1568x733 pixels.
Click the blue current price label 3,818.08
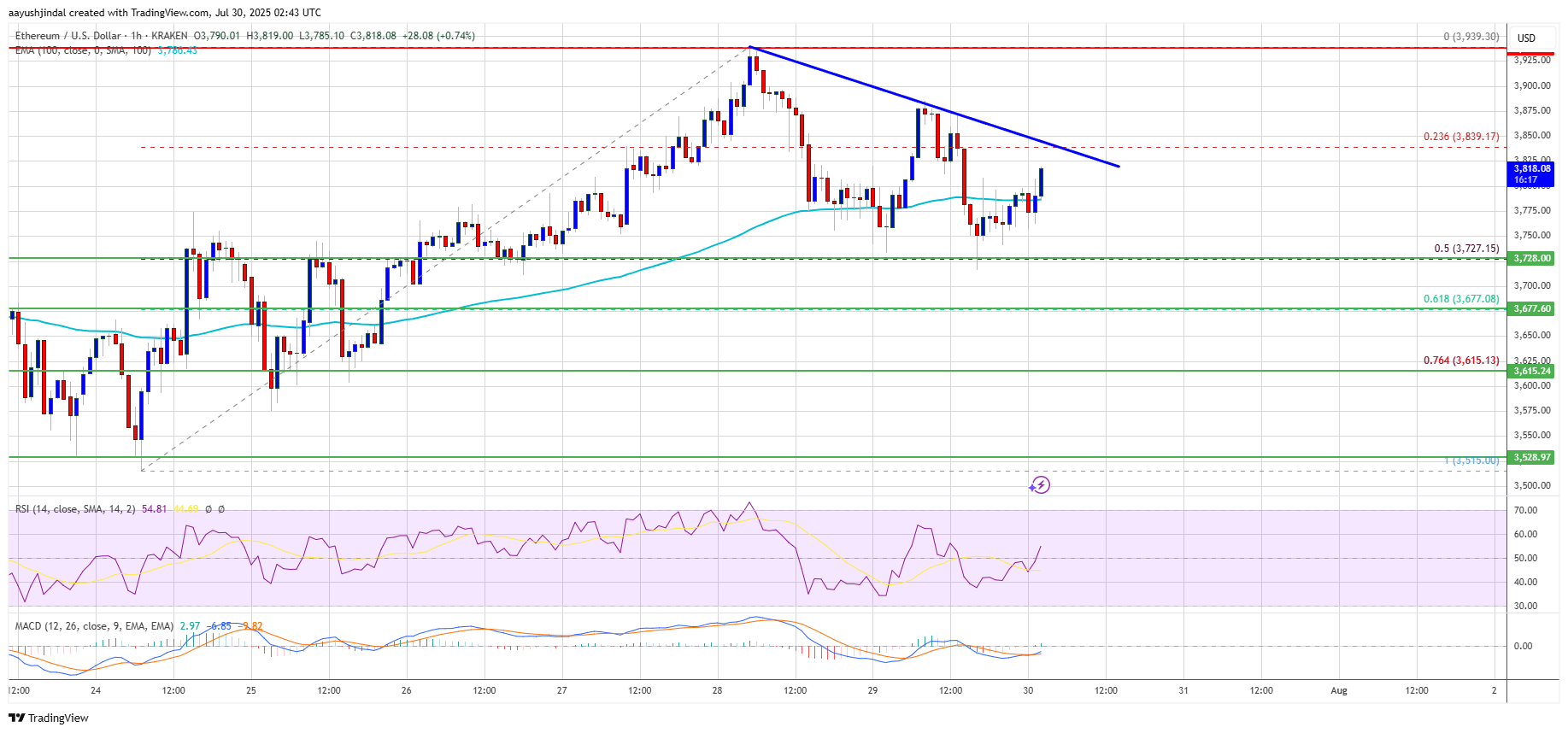[x=1531, y=173]
